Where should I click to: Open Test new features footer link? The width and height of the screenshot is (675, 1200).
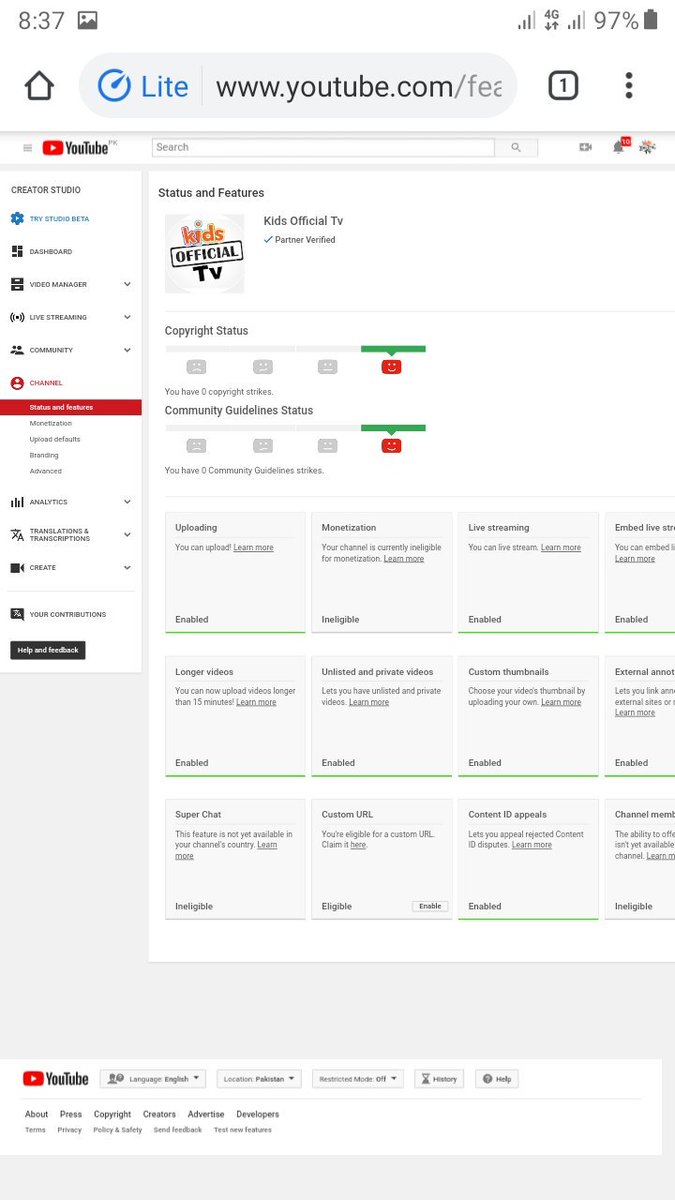point(242,1130)
